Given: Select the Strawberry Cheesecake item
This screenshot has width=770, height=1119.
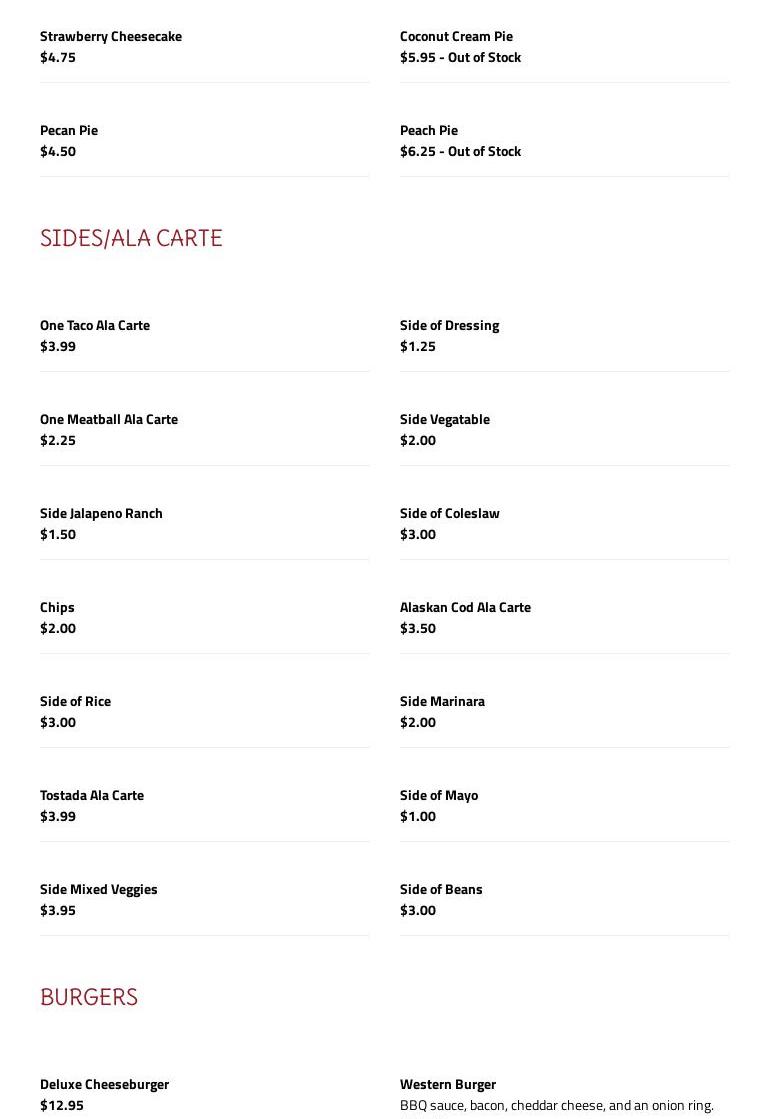Looking at the screenshot, I should [x=111, y=37].
